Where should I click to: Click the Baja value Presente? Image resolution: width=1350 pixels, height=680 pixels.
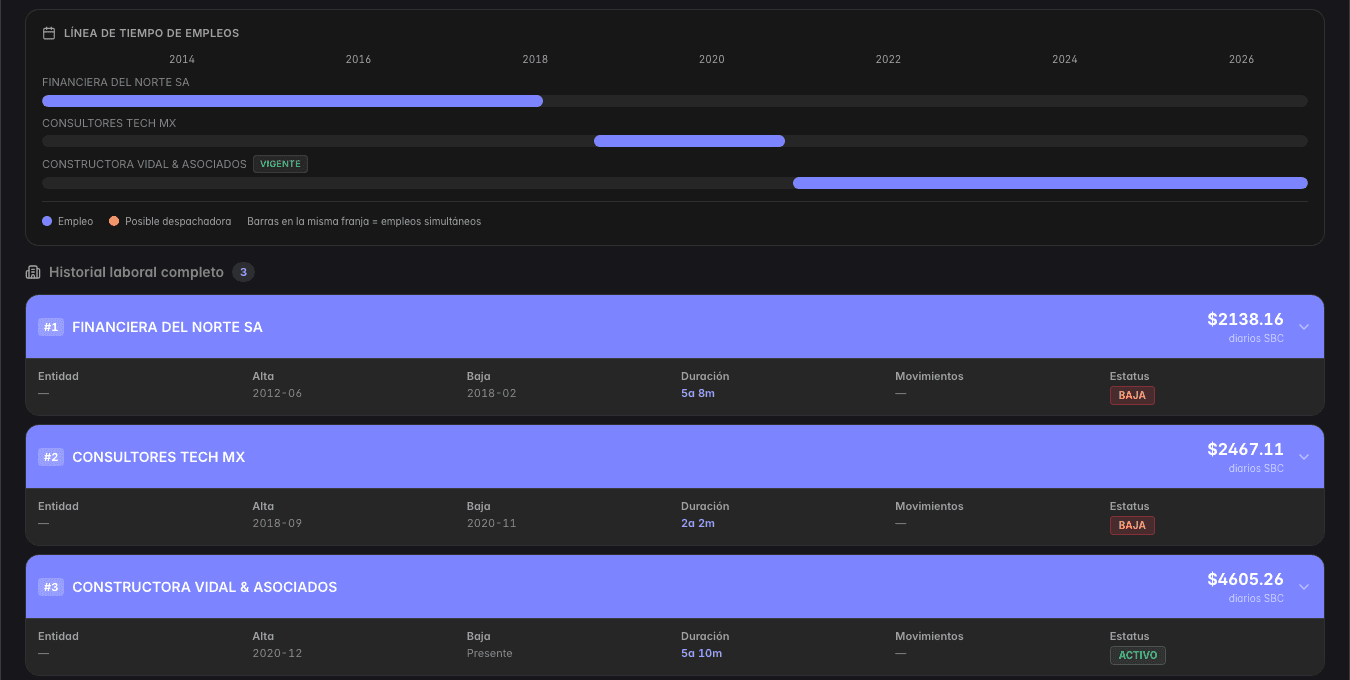(x=490, y=654)
